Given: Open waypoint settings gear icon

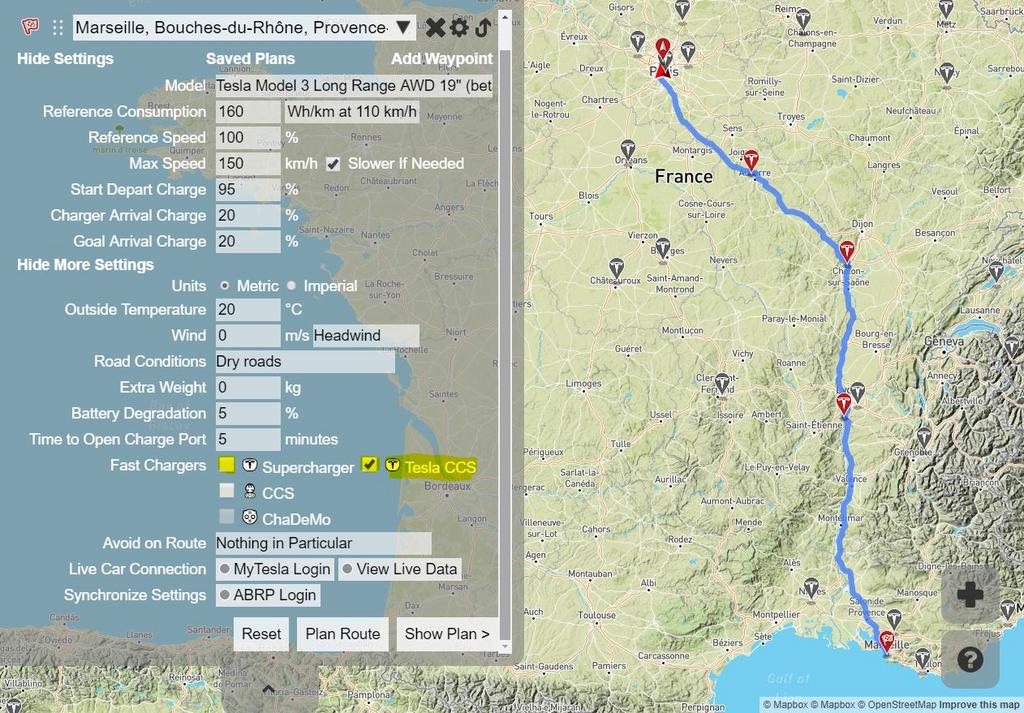Looking at the screenshot, I should click(x=460, y=27).
